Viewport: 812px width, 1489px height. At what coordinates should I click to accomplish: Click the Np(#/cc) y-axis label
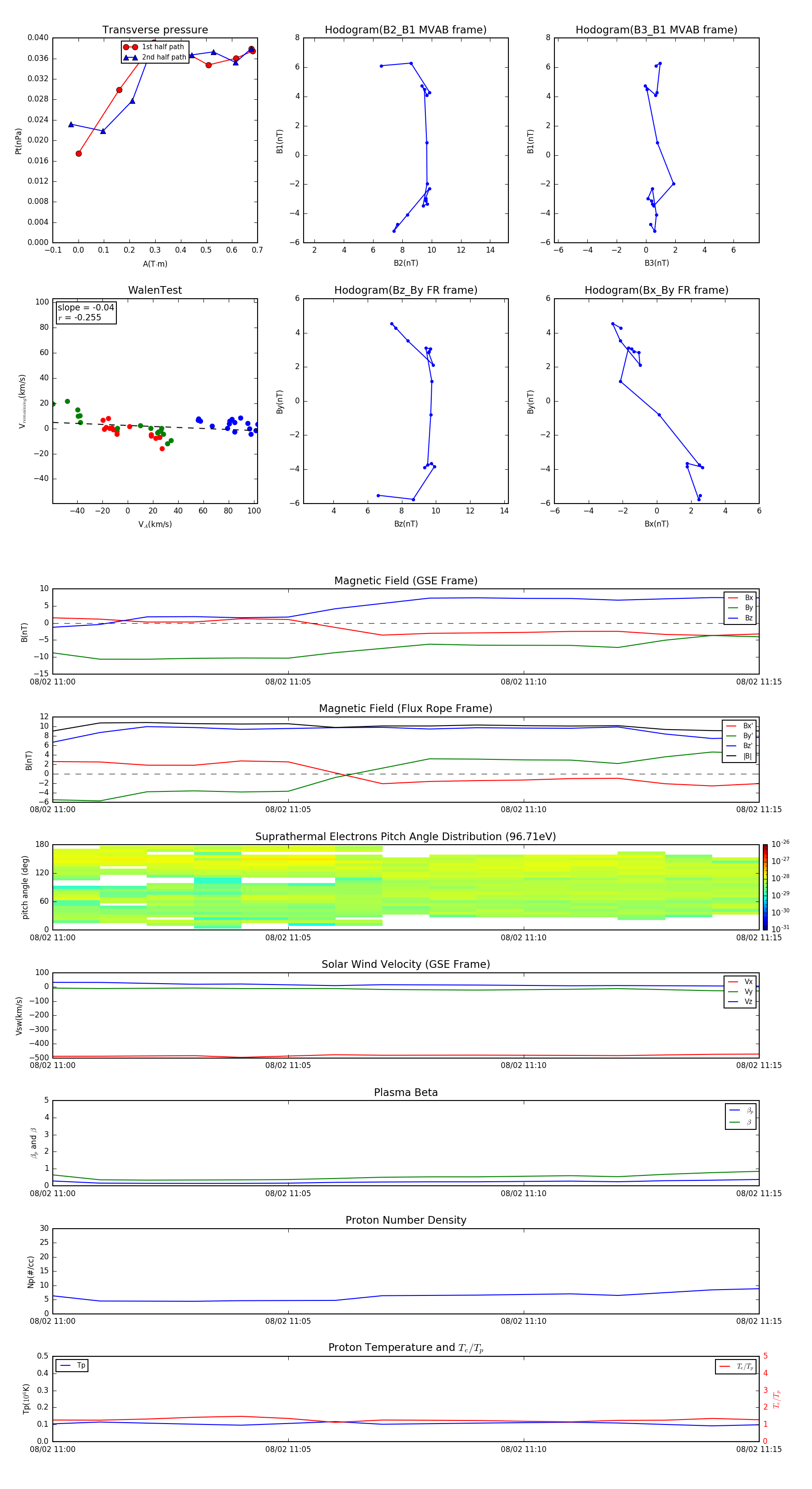(31, 1272)
